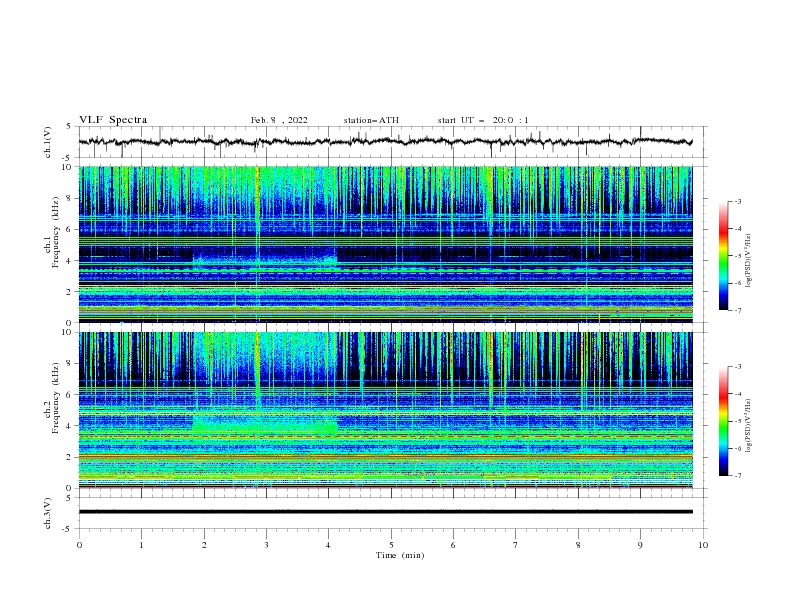Click the "-5" tick on ch.1 color bar

pos(738,256)
